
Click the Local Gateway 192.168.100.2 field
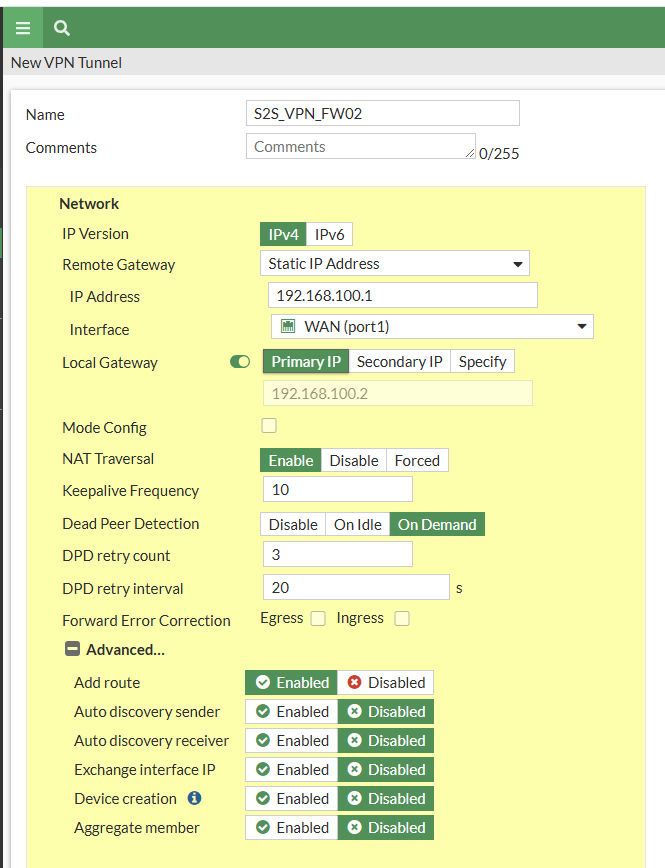pyautogui.click(x=398, y=393)
